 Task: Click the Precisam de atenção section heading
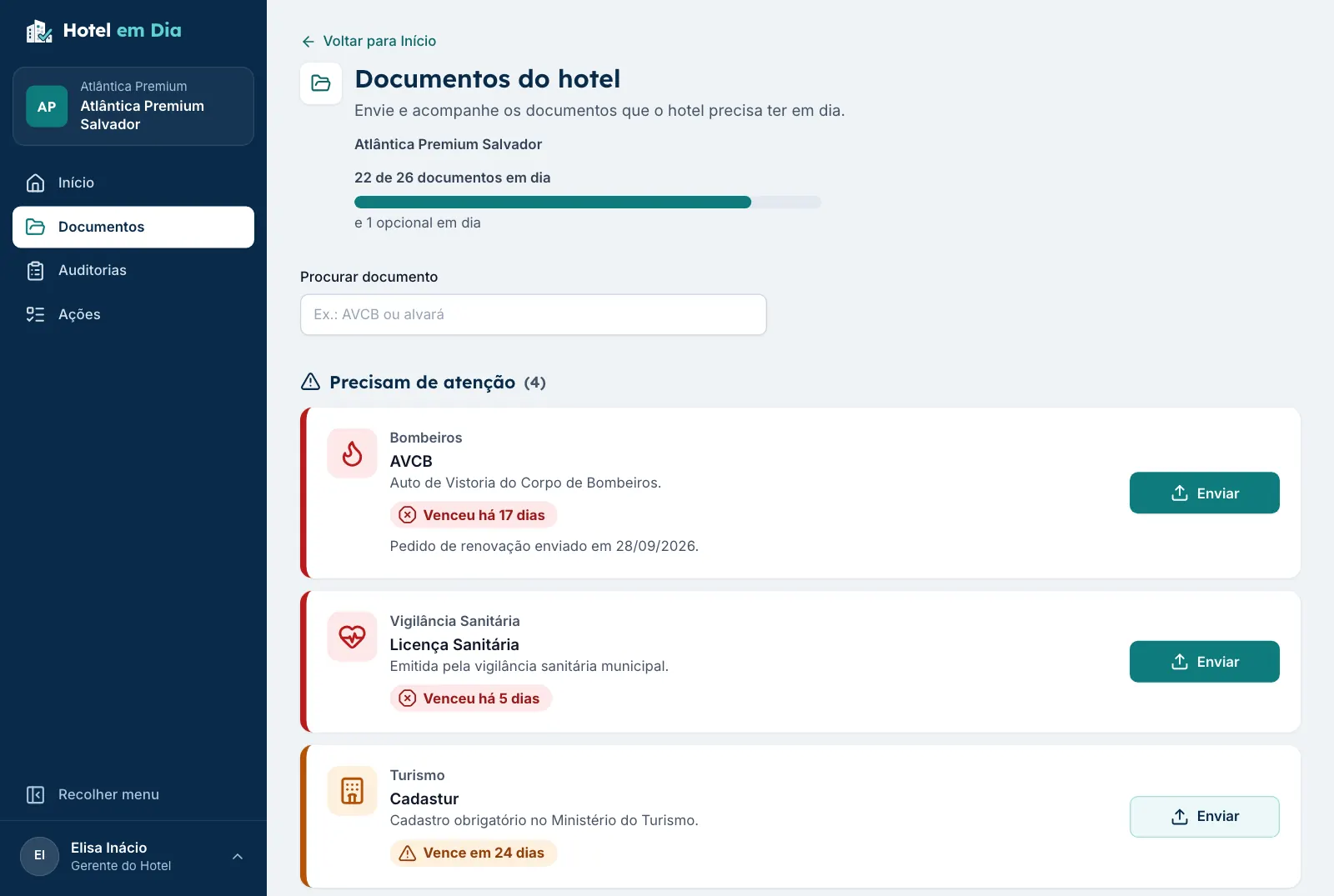coord(423,382)
